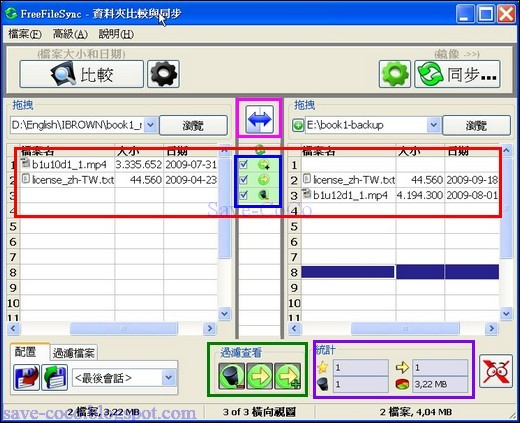The image size is (520, 423).
Task: Click the middle grid header sync icon
Action: 260,150
